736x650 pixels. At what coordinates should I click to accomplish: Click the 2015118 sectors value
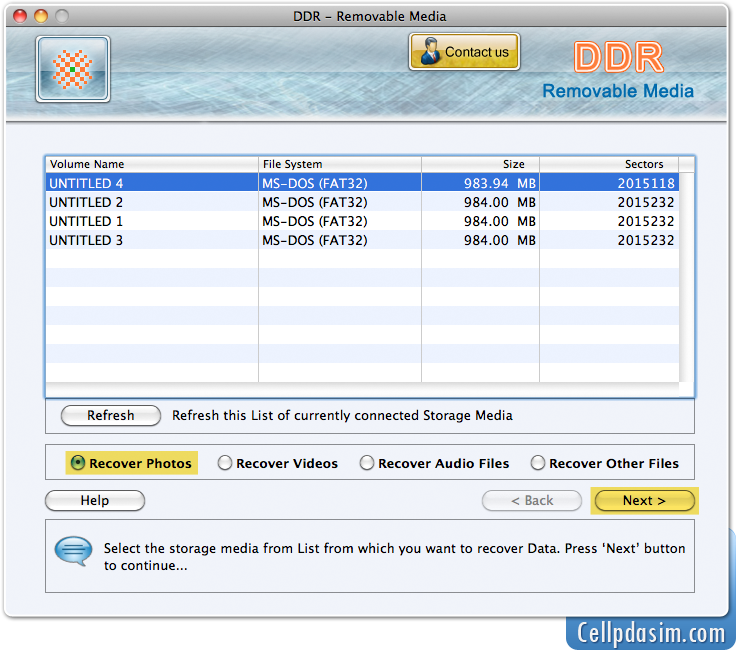click(x=646, y=183)
